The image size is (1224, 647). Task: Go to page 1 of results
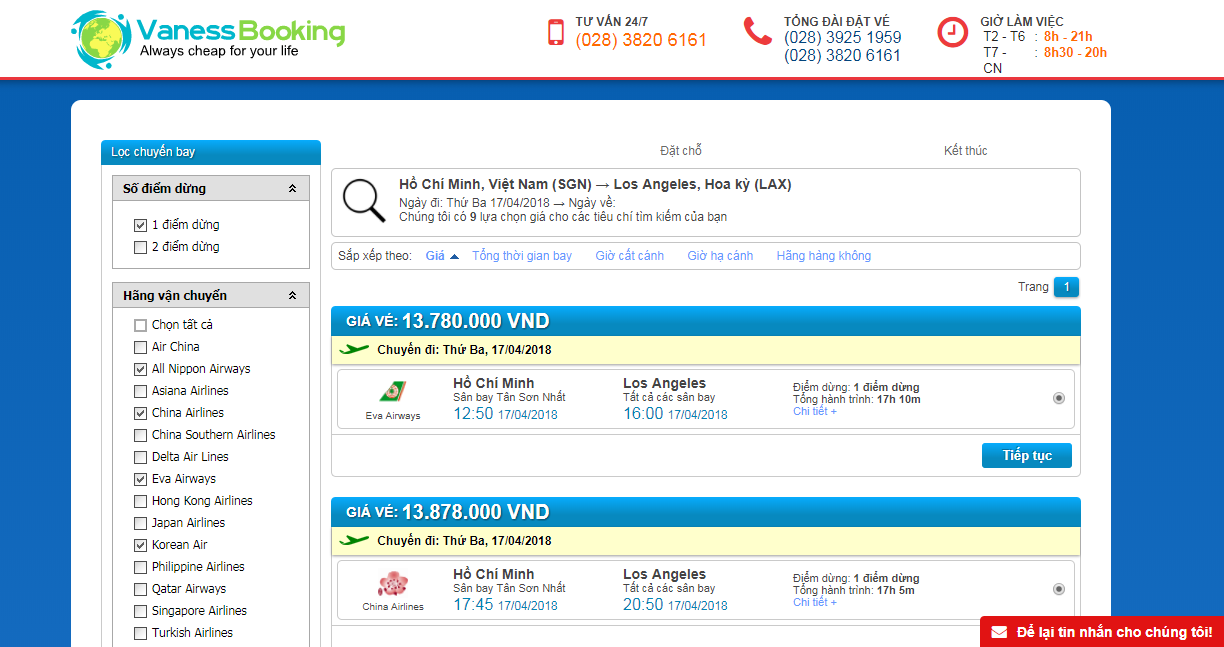click(x=1066, y=287)
